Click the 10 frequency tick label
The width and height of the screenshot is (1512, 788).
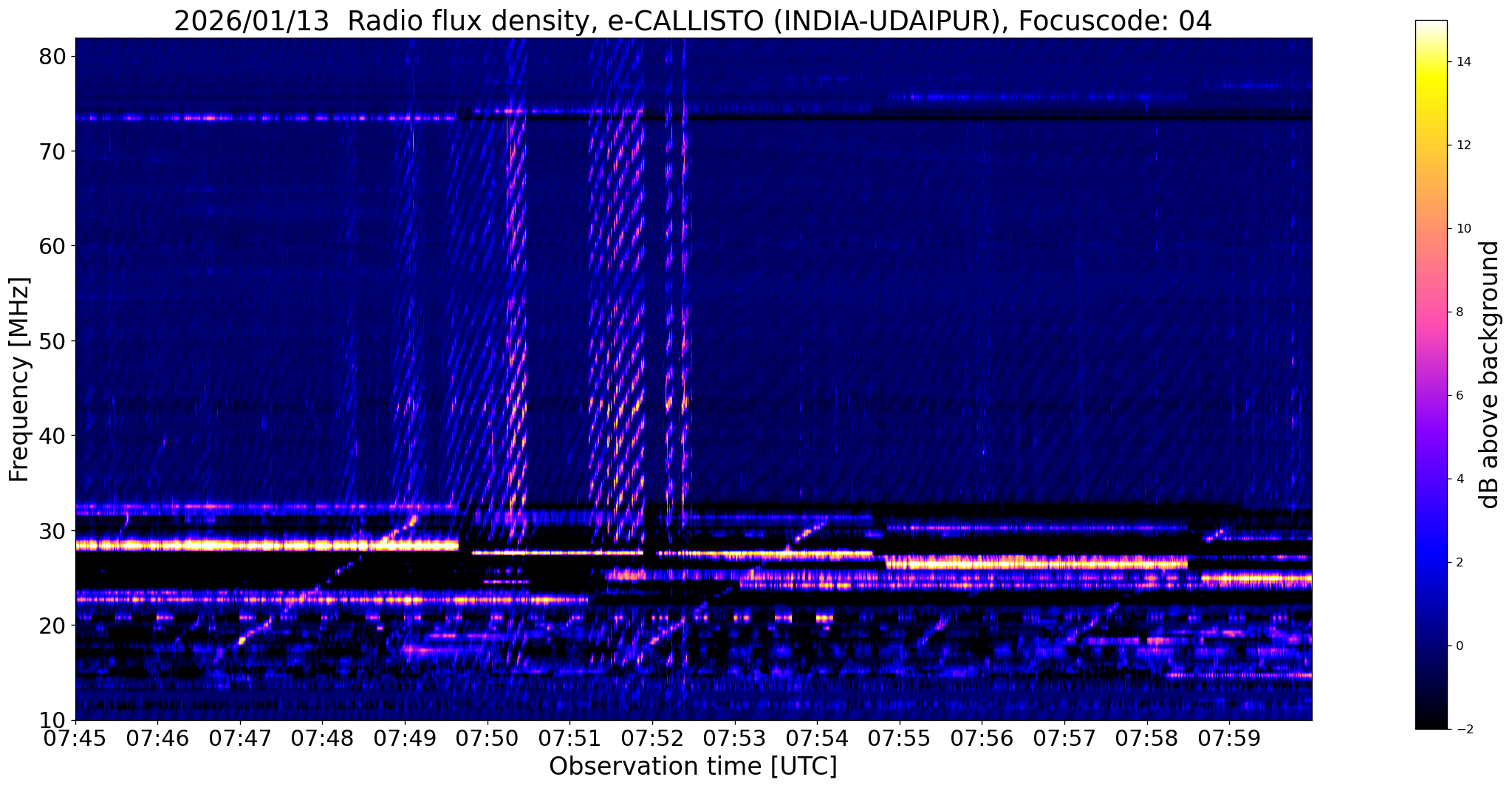[52, 720]
